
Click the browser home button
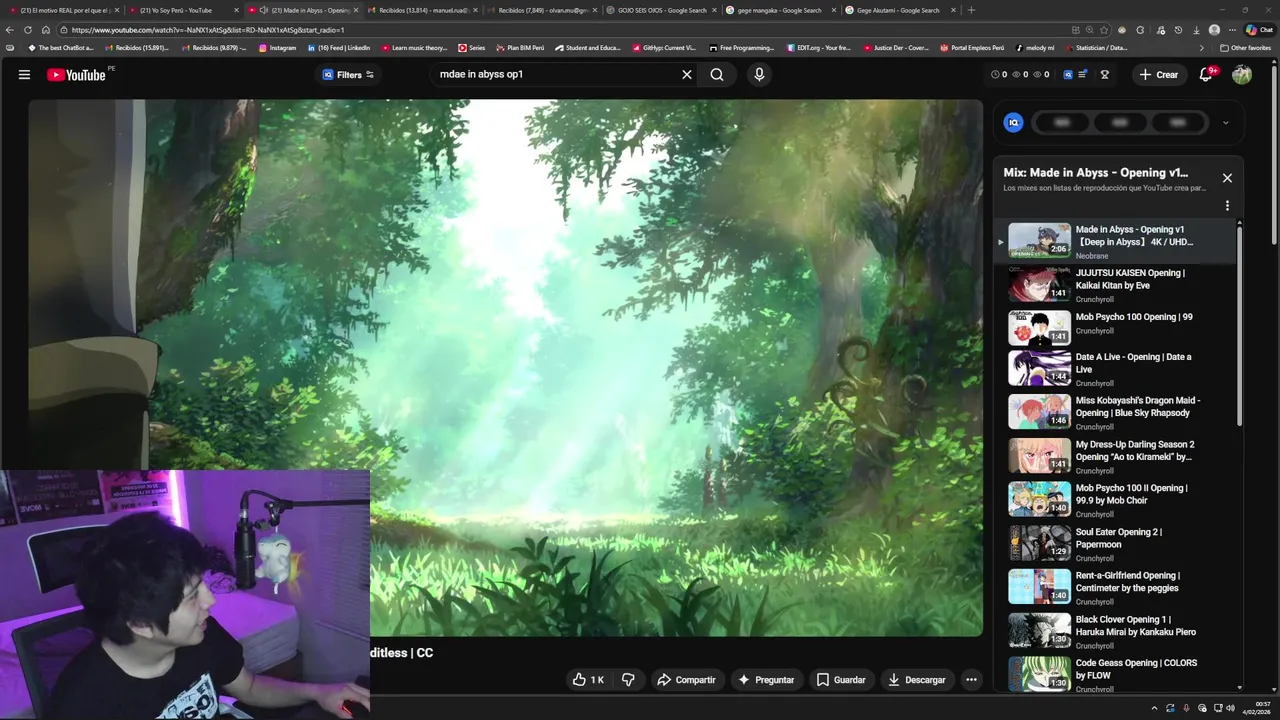click(x=45, y=30)
